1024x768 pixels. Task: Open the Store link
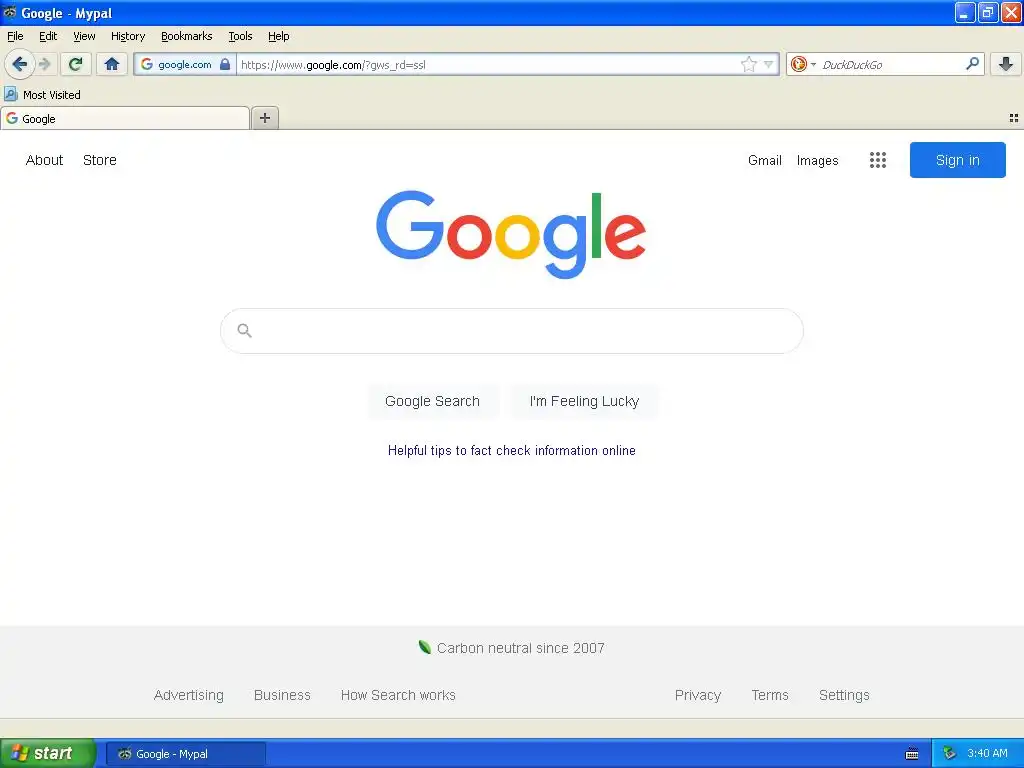pos(100,160)
